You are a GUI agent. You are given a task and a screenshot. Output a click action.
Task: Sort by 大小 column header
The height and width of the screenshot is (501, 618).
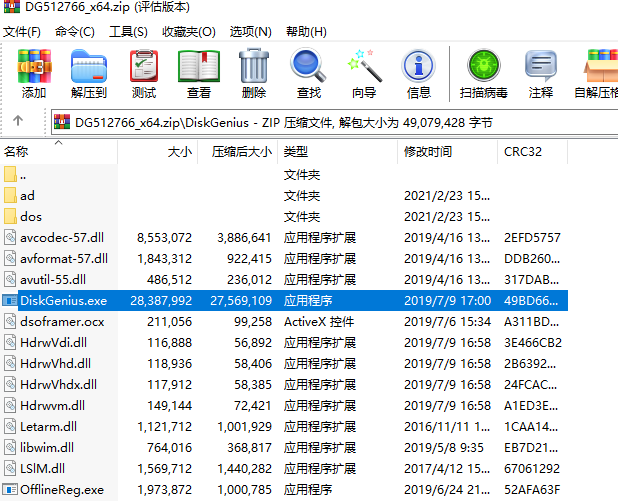tap(158, 151)
